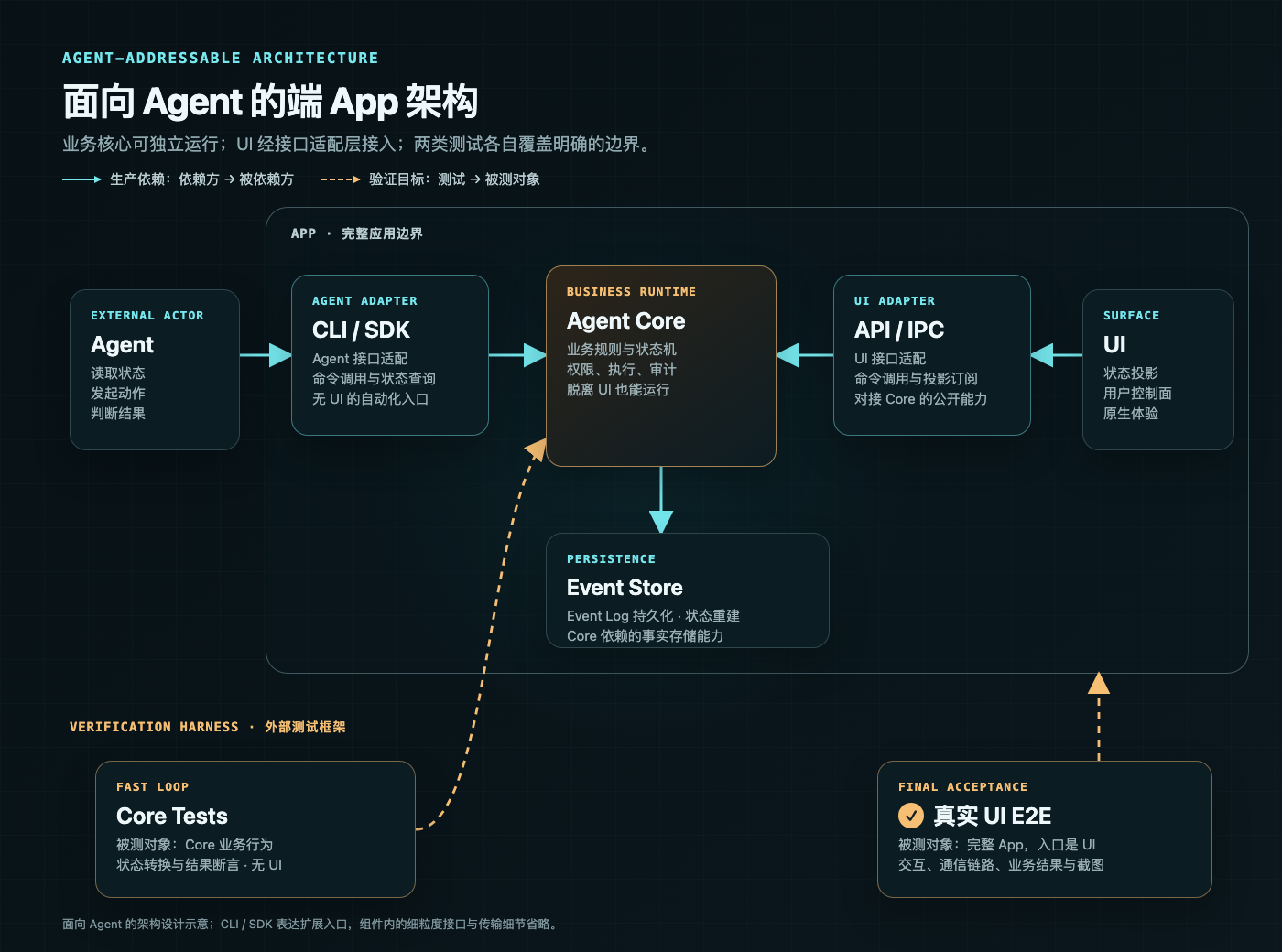
Task: Click the EXTERNAL ACTOR label
Action: pyautogui.click(x=147, y=315)
